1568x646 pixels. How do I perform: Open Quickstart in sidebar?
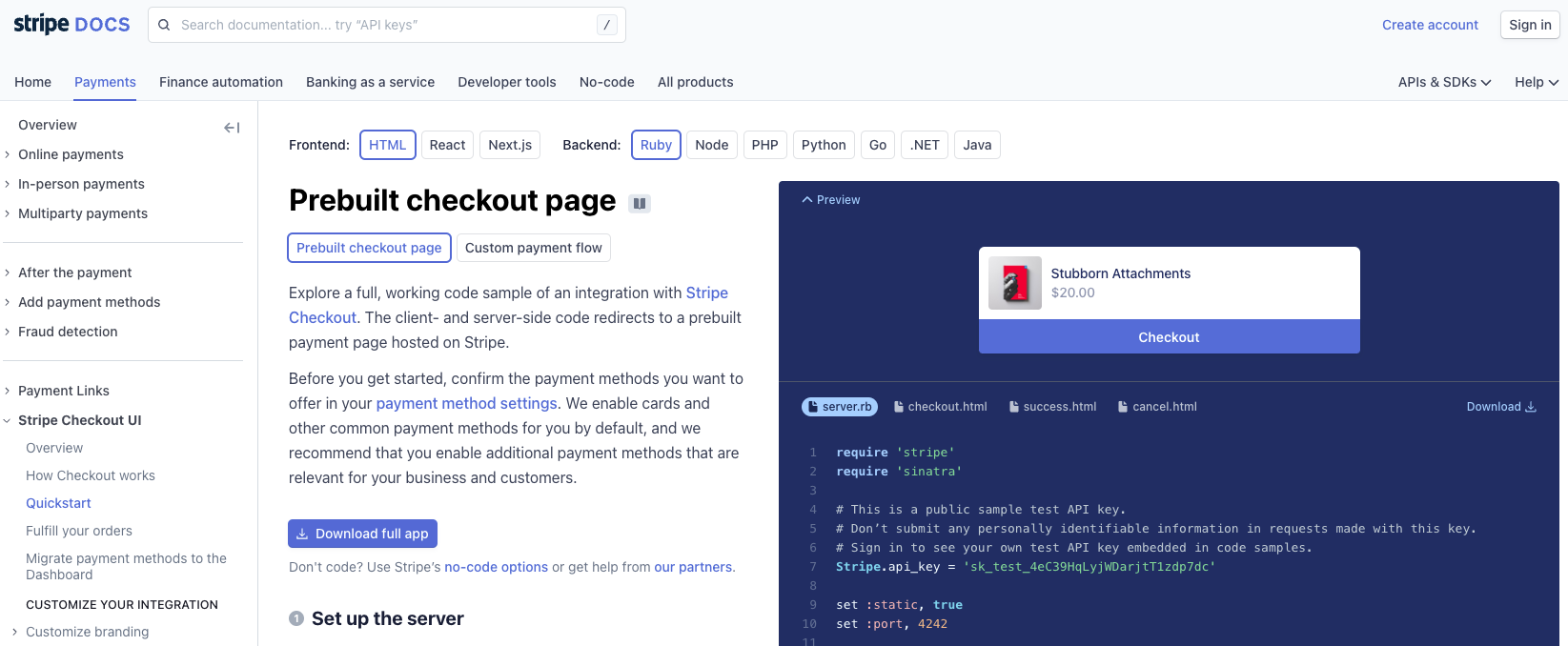[x=58, y=503]
